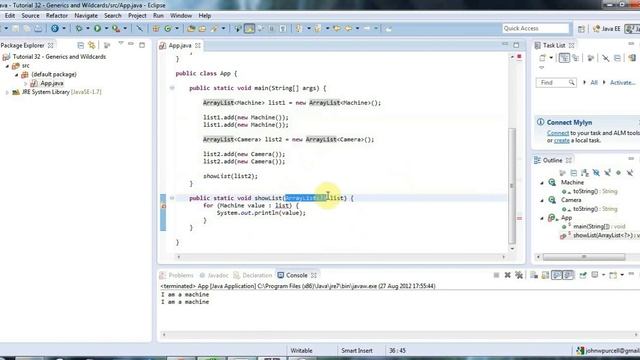
Task: Switch to the Java EE perspective
Action: pos(607,29)
